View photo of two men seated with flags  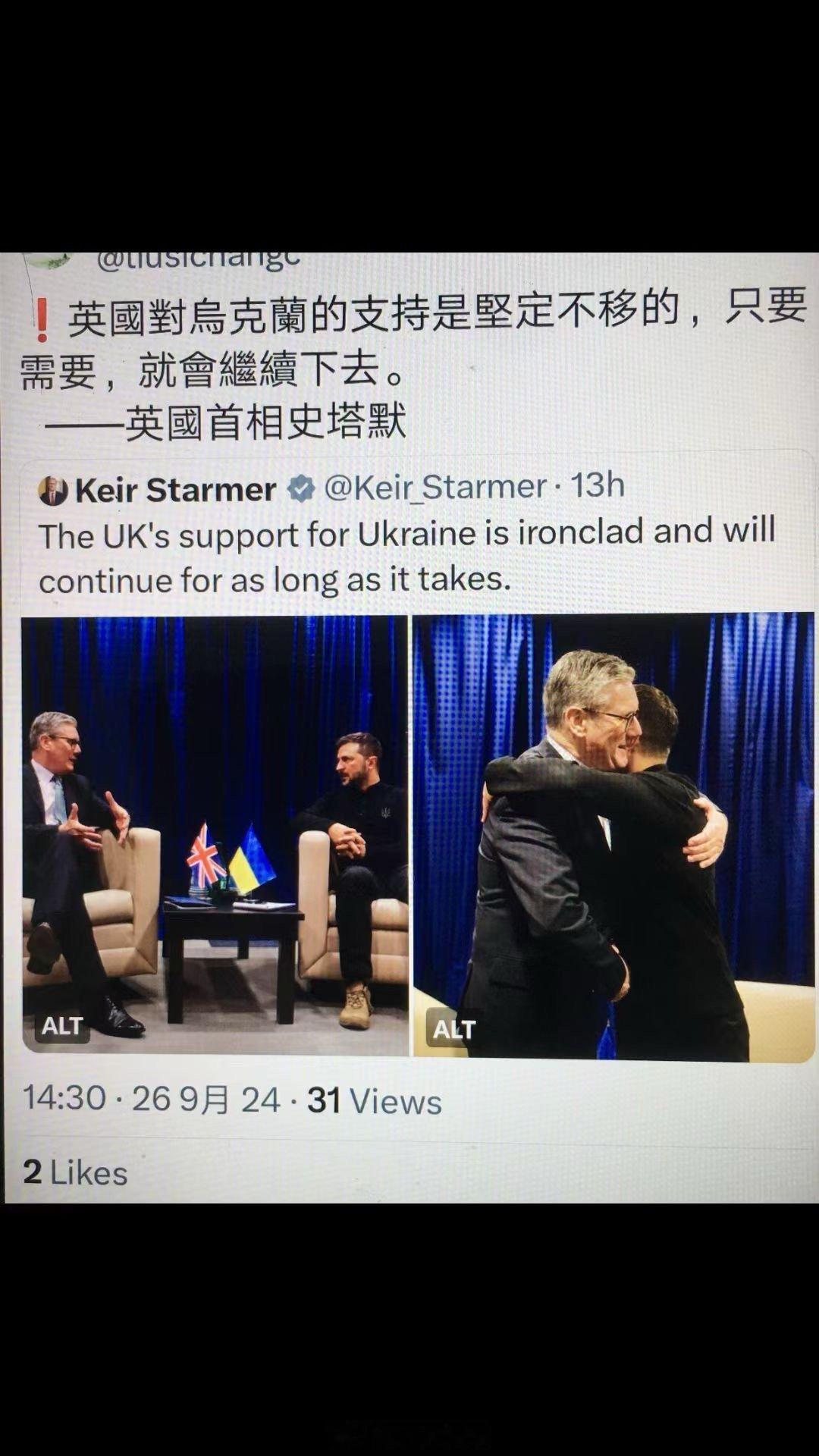[215, 836]
